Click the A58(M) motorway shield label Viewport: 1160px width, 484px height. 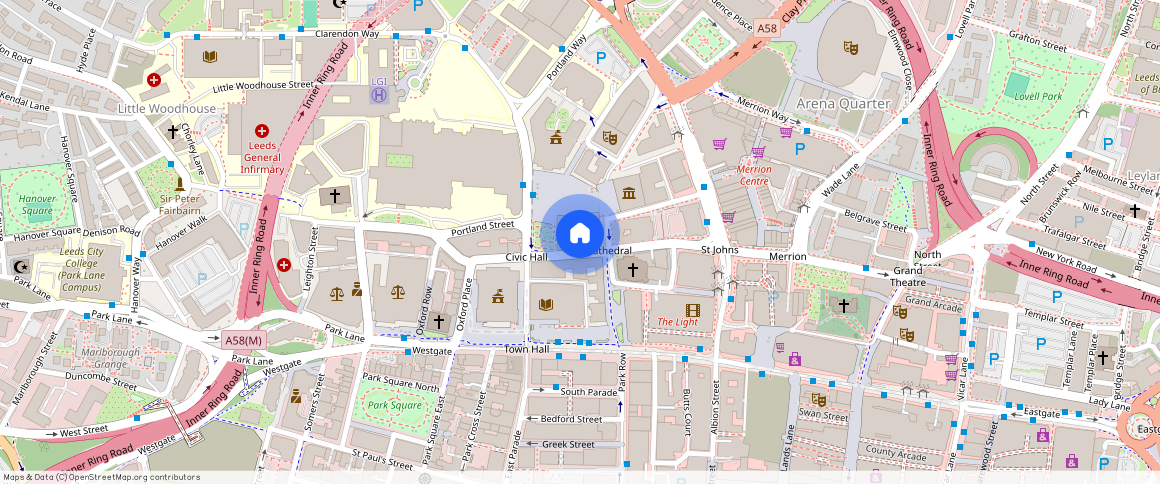pyautogui.click(x=243, y=341)
